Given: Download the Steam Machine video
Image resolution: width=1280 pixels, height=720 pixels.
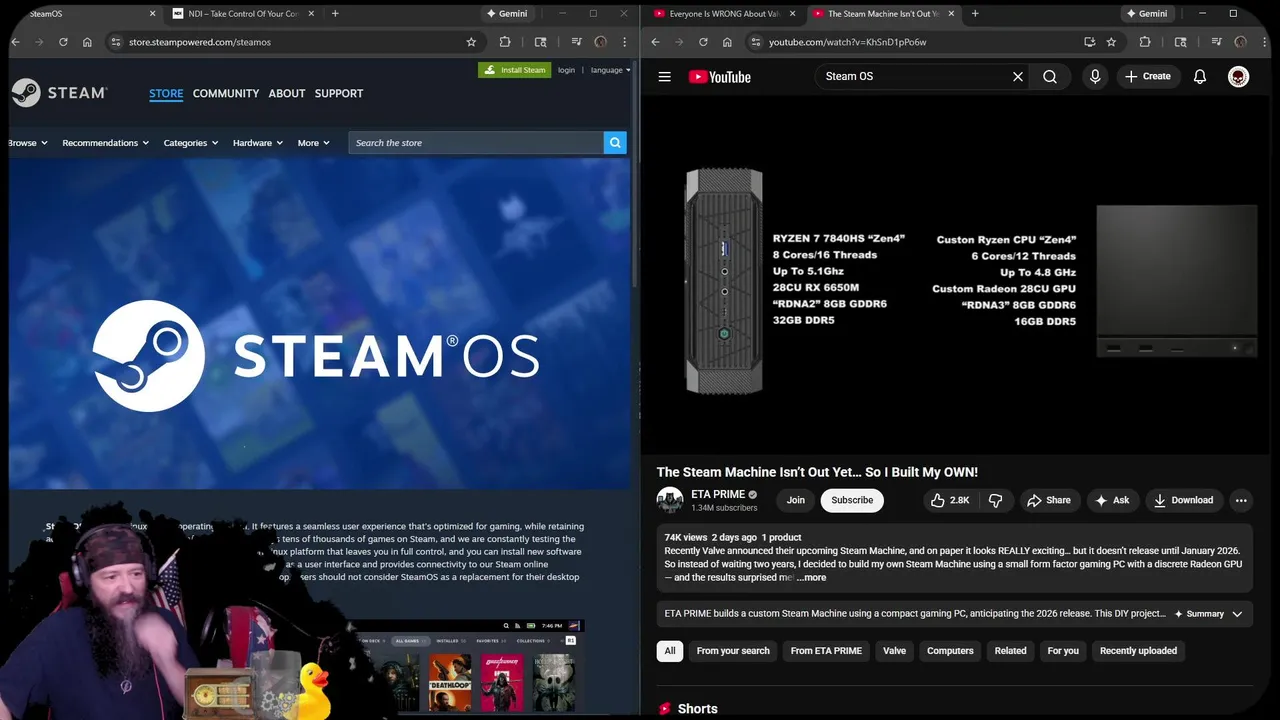Looking at the screenshot, I should 1183,500.
